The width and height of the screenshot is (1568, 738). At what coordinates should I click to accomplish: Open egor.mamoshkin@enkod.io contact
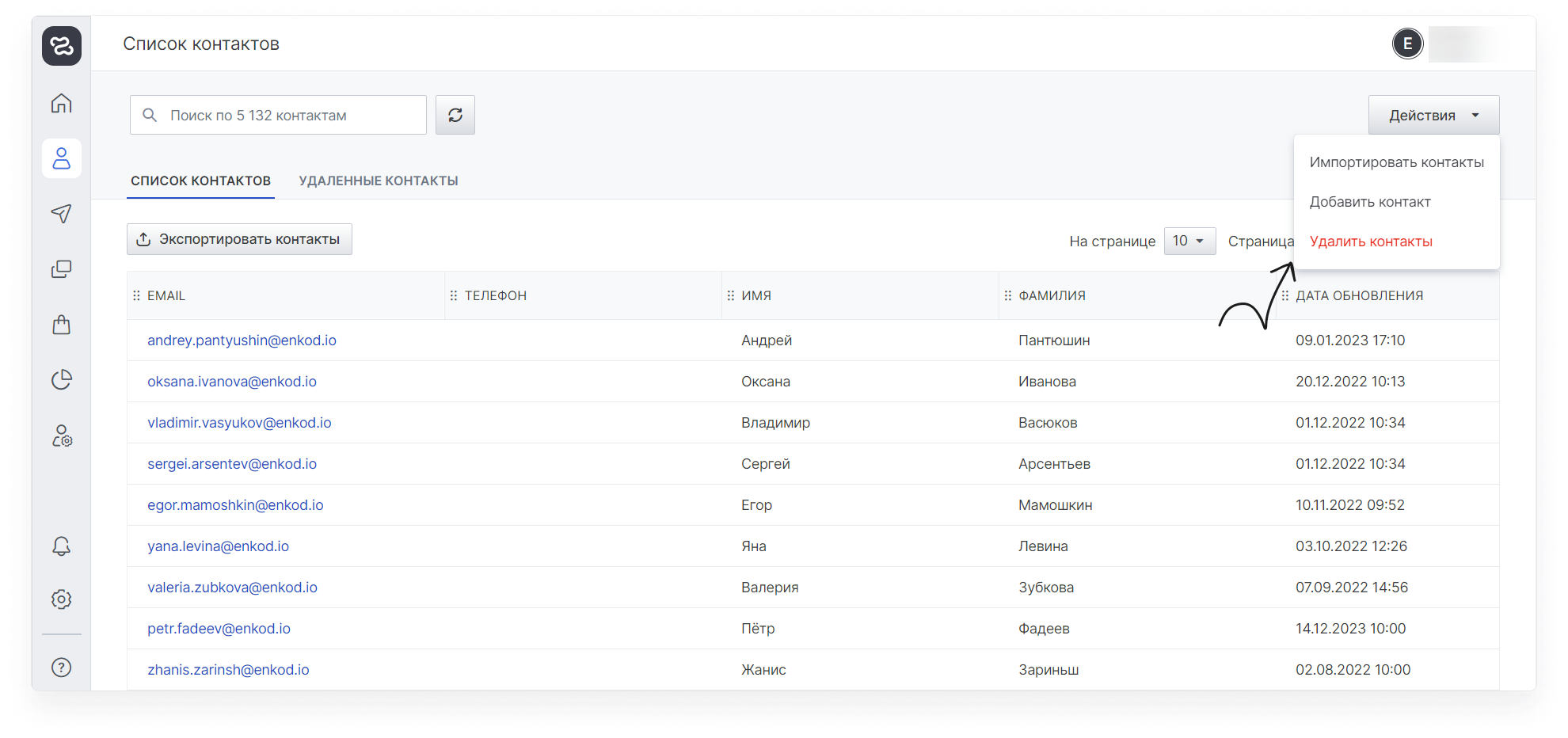pyautogui.click(x=235, y=505)
